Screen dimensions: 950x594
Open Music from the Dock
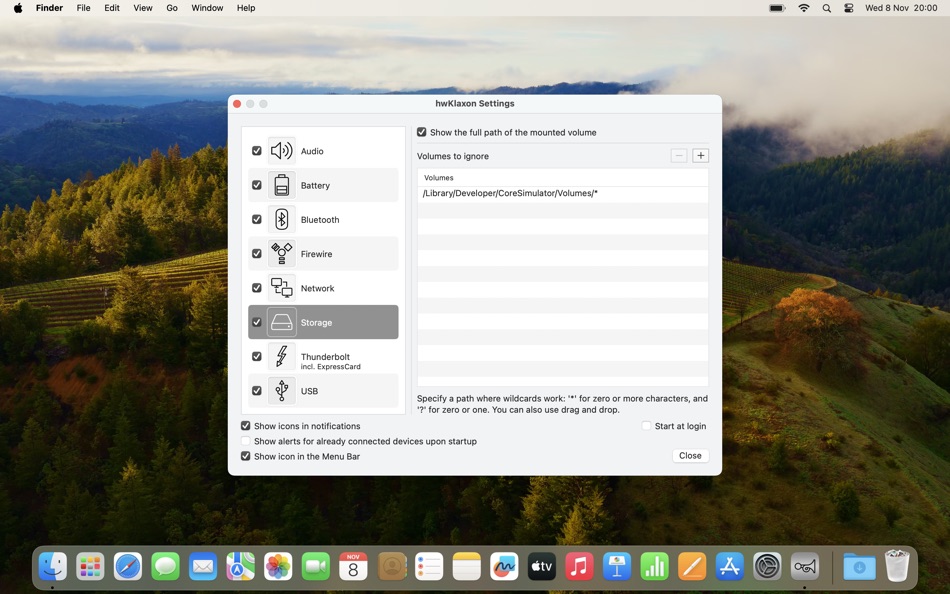pos(579,567)
